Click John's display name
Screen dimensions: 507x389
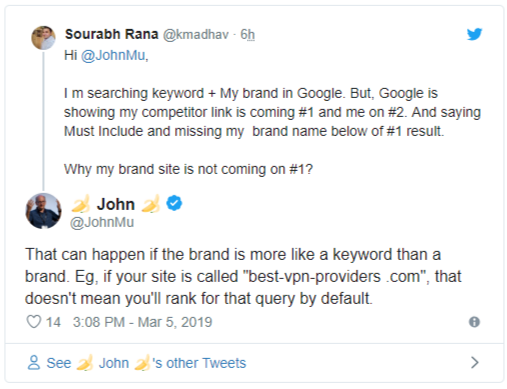tap(116, 204)
